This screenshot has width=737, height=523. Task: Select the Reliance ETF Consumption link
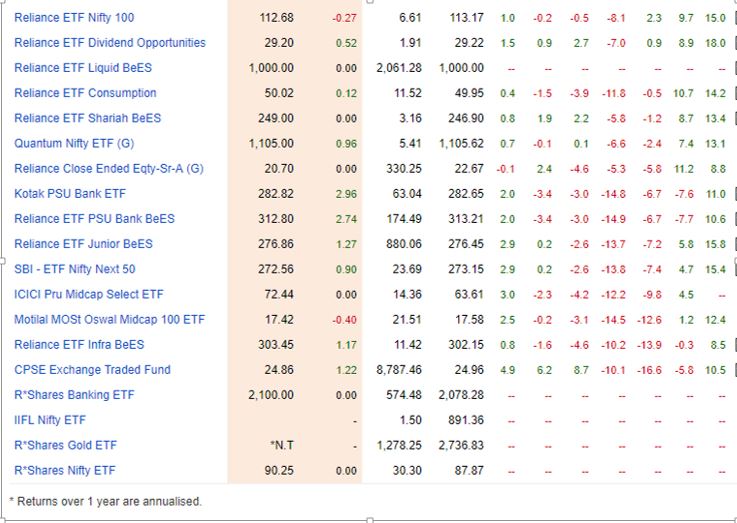85,93
